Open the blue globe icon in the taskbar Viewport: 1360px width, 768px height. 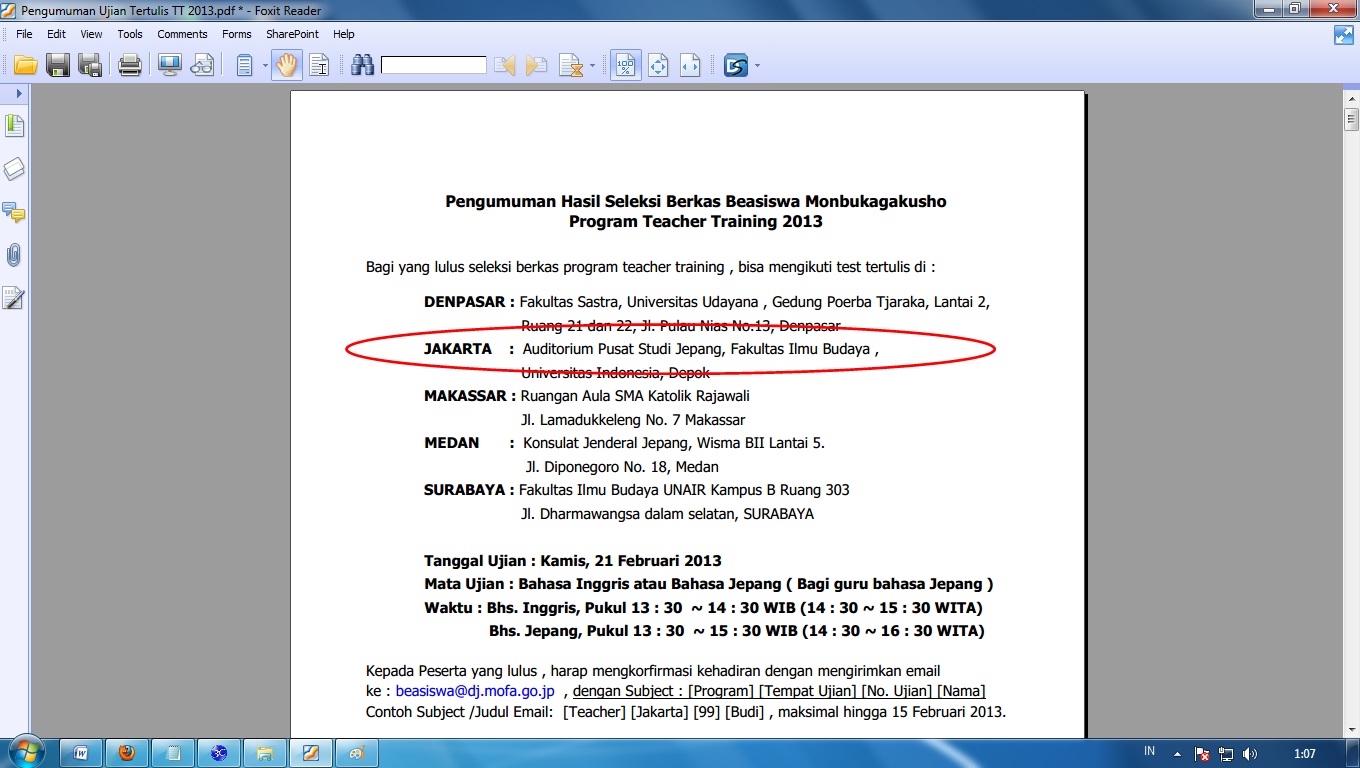pos(219,753)
